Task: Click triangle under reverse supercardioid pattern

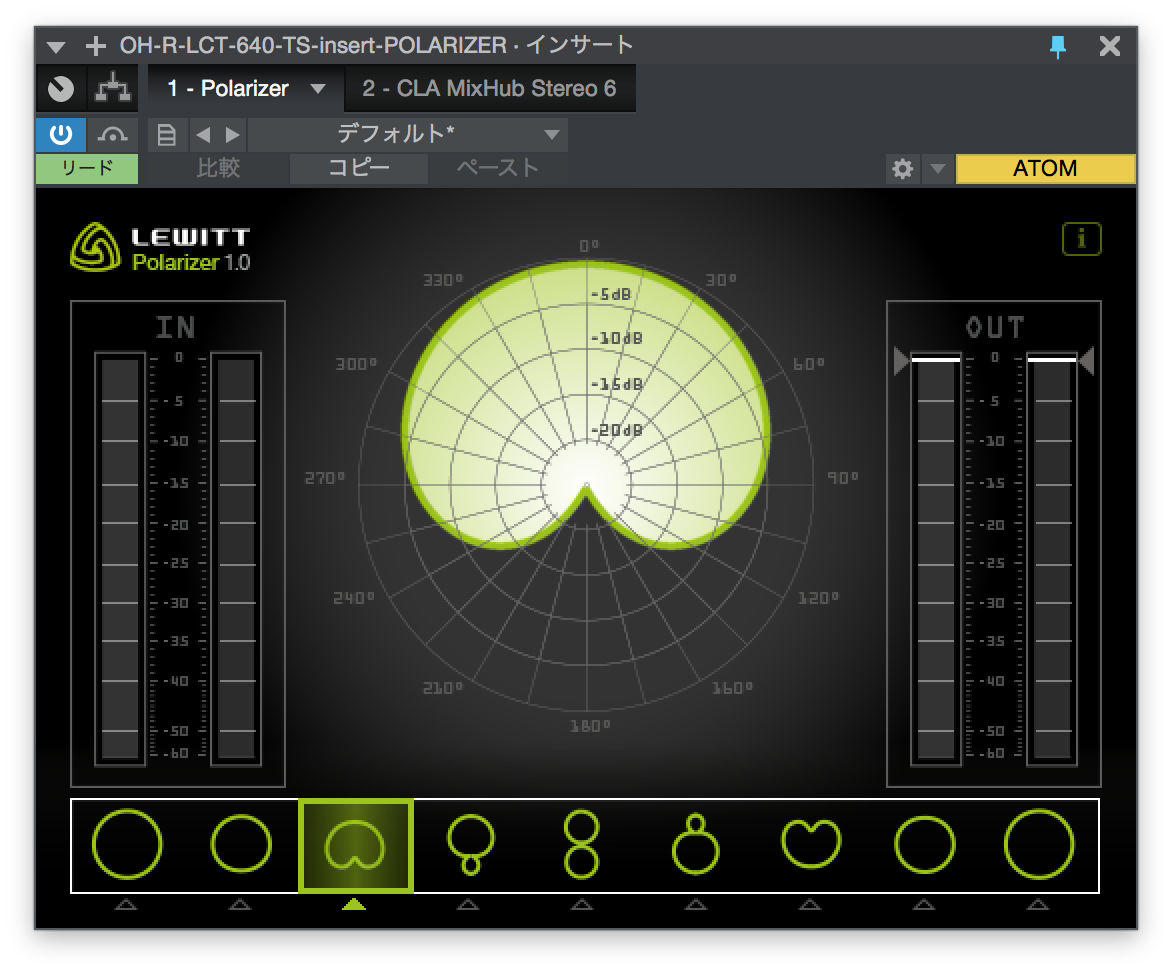Action: coord(696,905)
